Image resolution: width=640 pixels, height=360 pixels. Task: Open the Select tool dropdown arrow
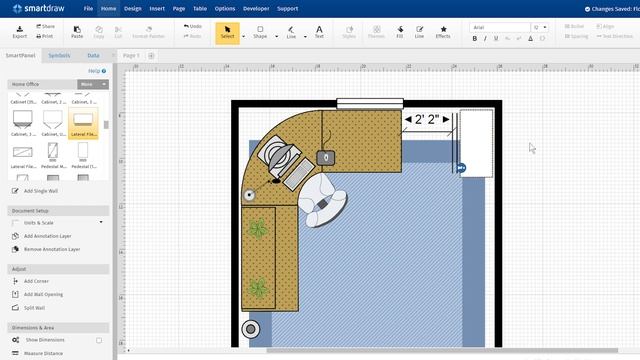pyautogui.click(x=244, y=36)
